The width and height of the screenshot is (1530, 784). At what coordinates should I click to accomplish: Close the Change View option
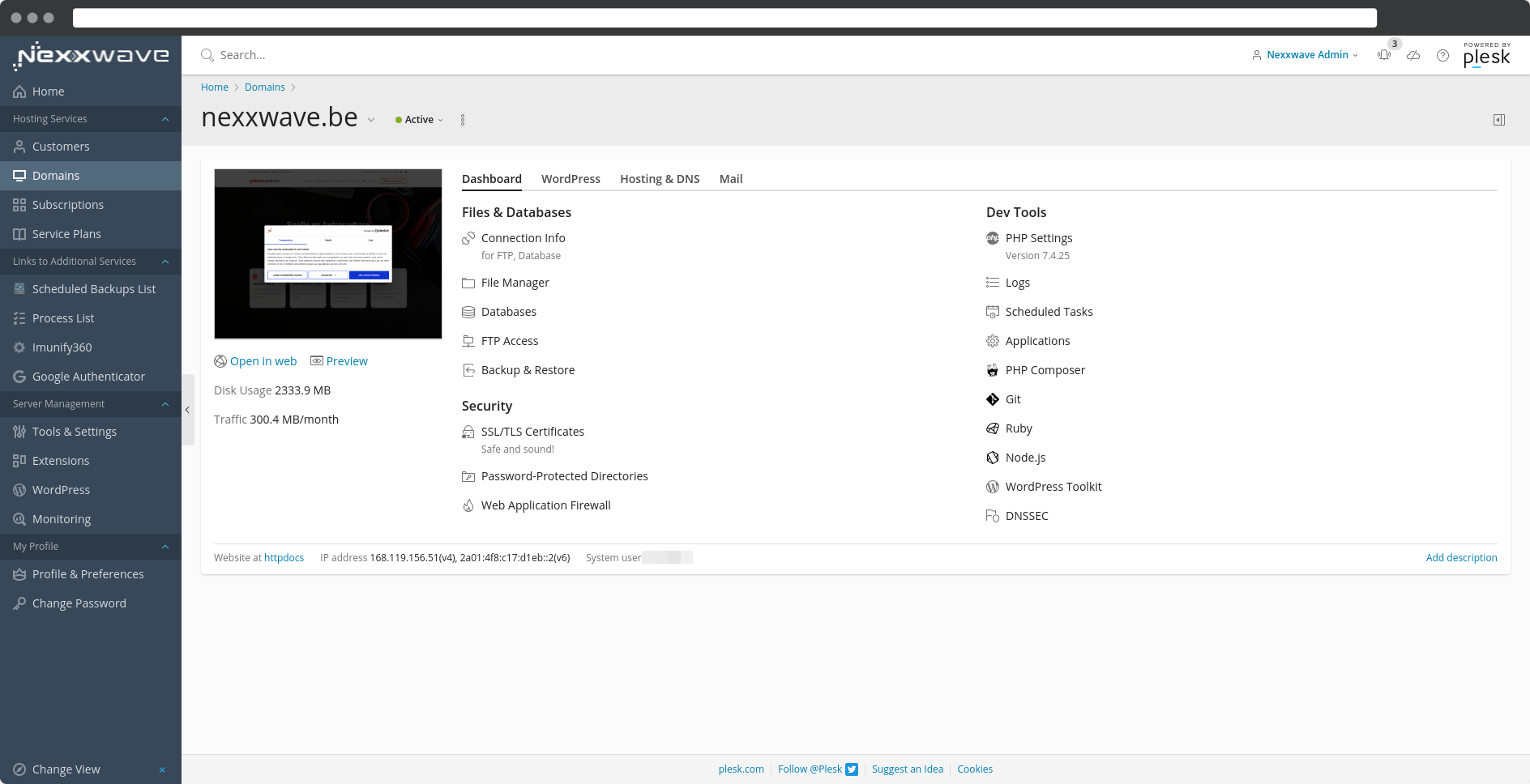[162, 769]
